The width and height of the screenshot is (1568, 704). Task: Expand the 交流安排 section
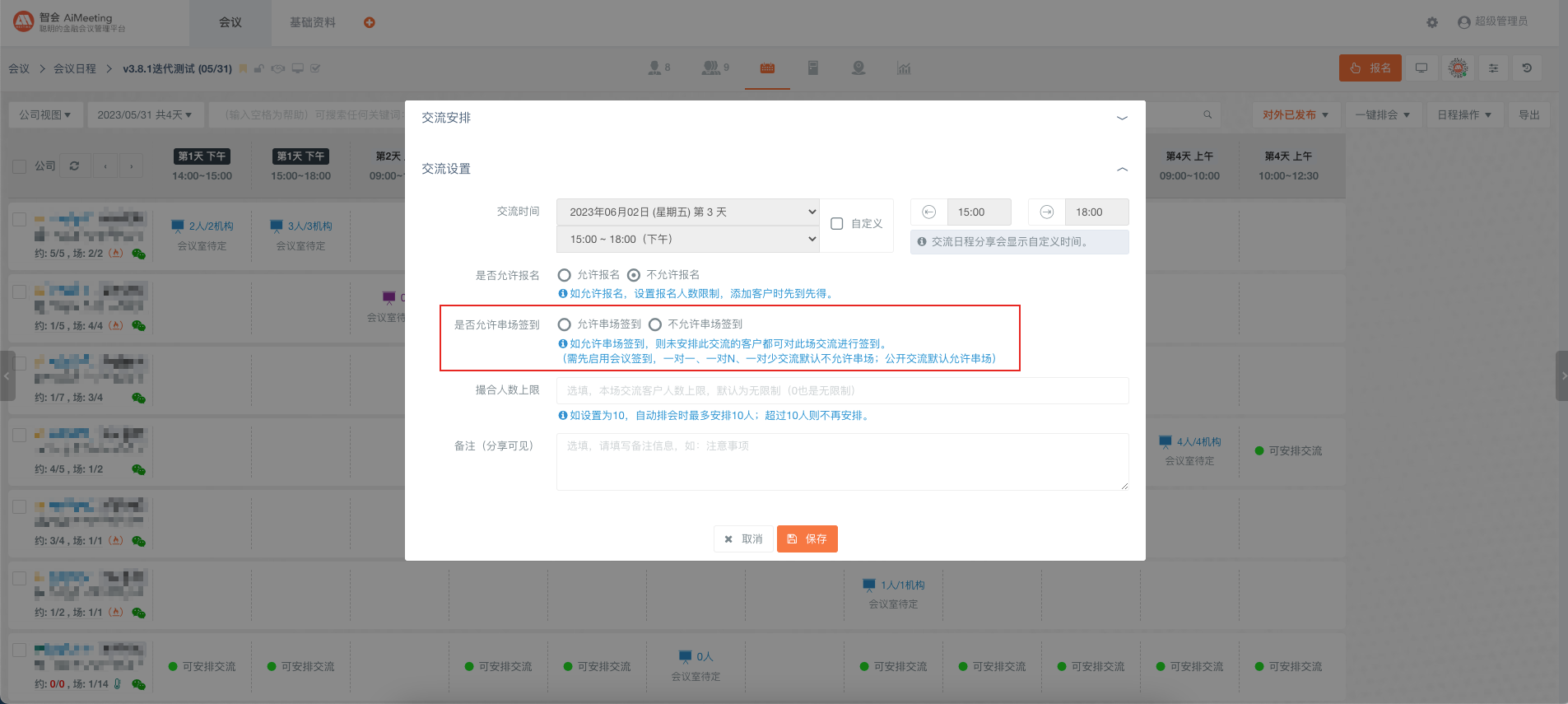(x=1121, y=118)
